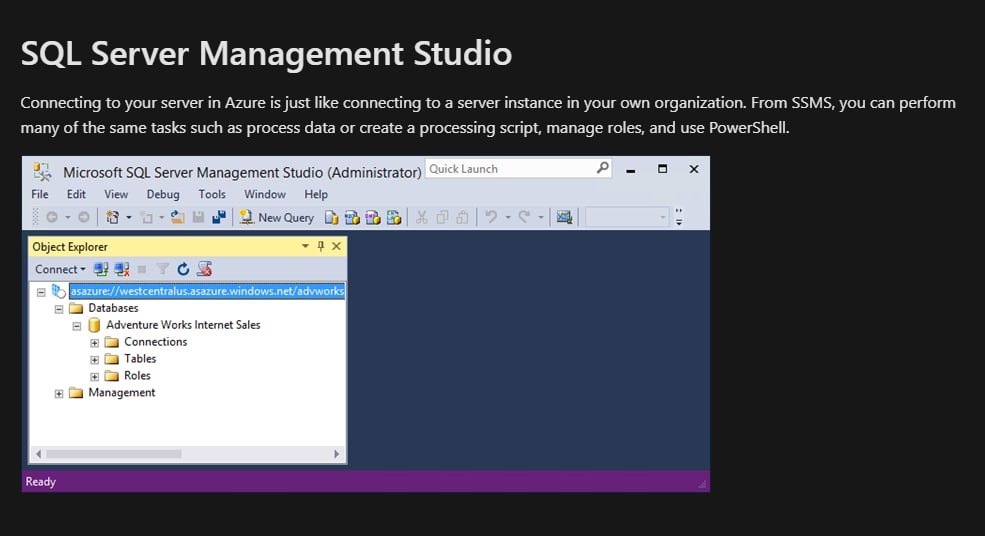
Task: Click the New Project icon
Action: tap(112, 217)
